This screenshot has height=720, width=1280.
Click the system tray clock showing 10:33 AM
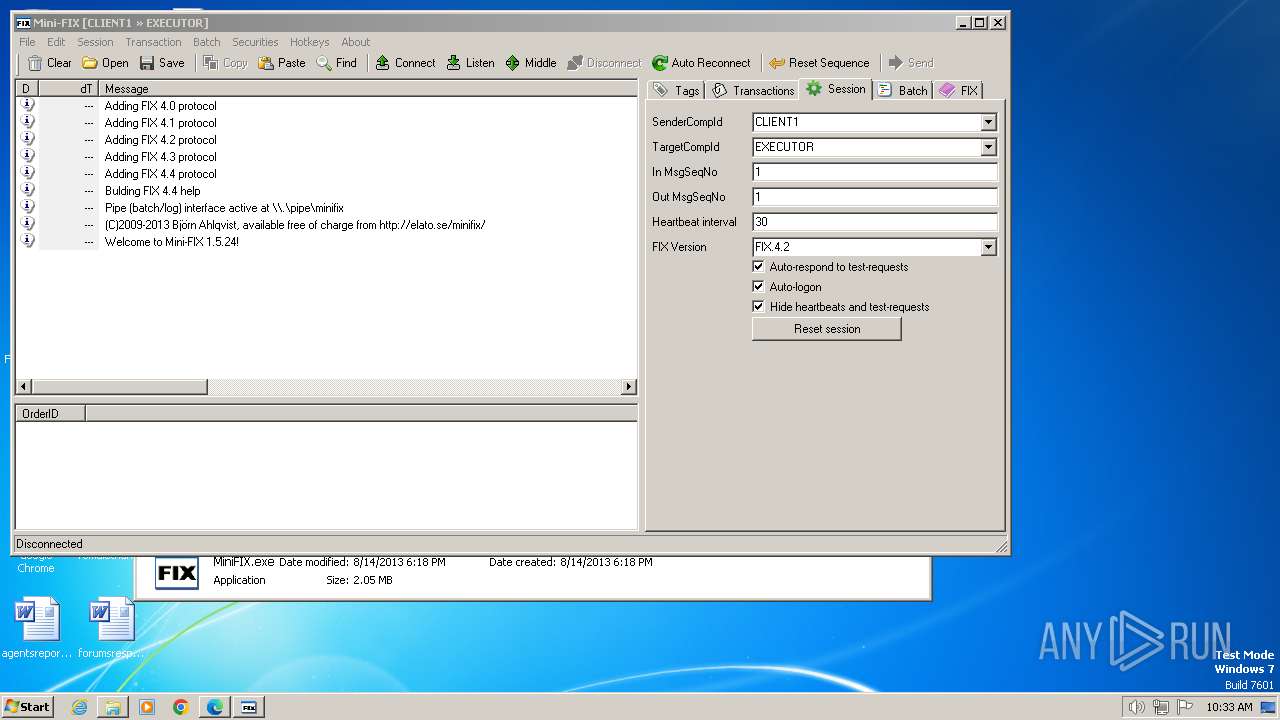tap(1229, 707)
